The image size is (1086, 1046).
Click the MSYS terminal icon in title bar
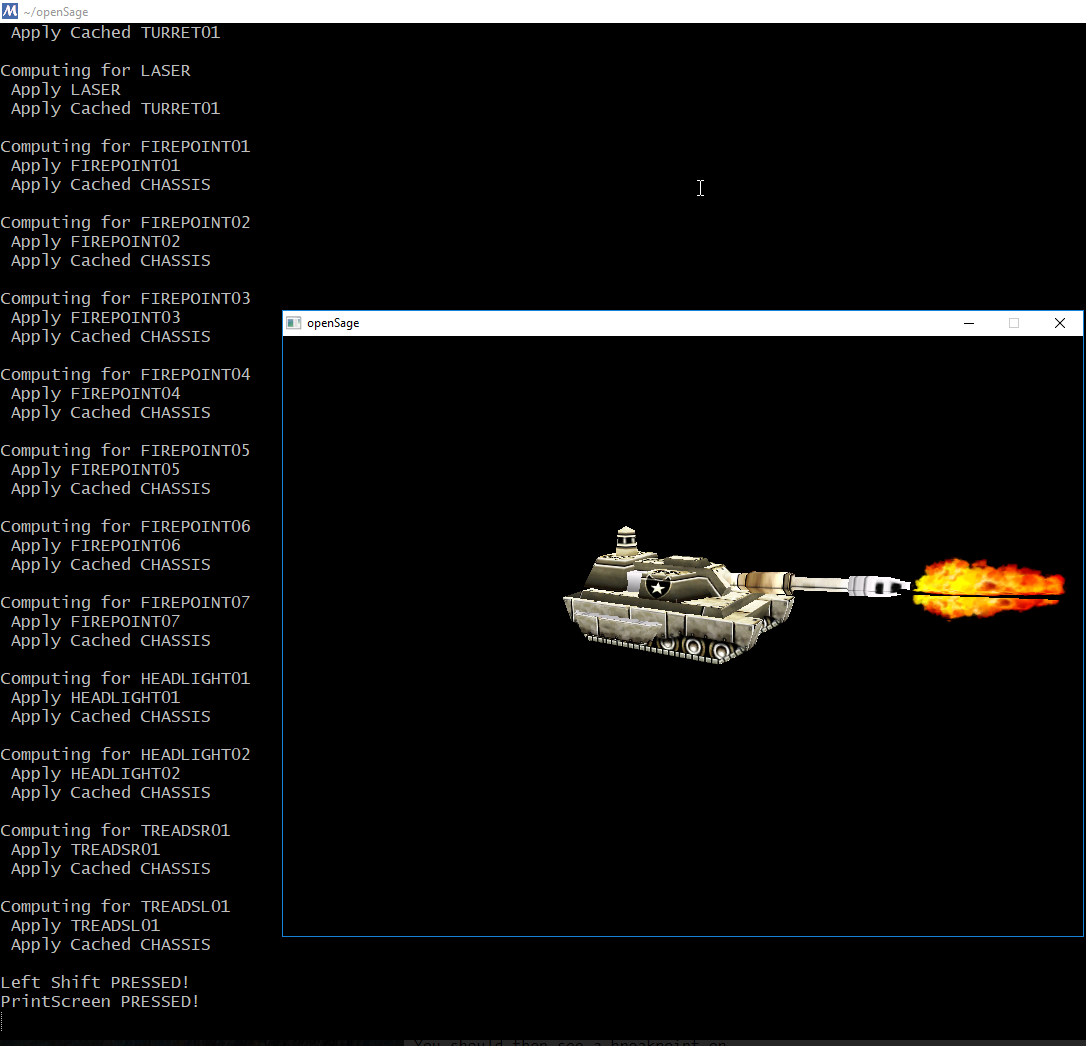[10, 11]
